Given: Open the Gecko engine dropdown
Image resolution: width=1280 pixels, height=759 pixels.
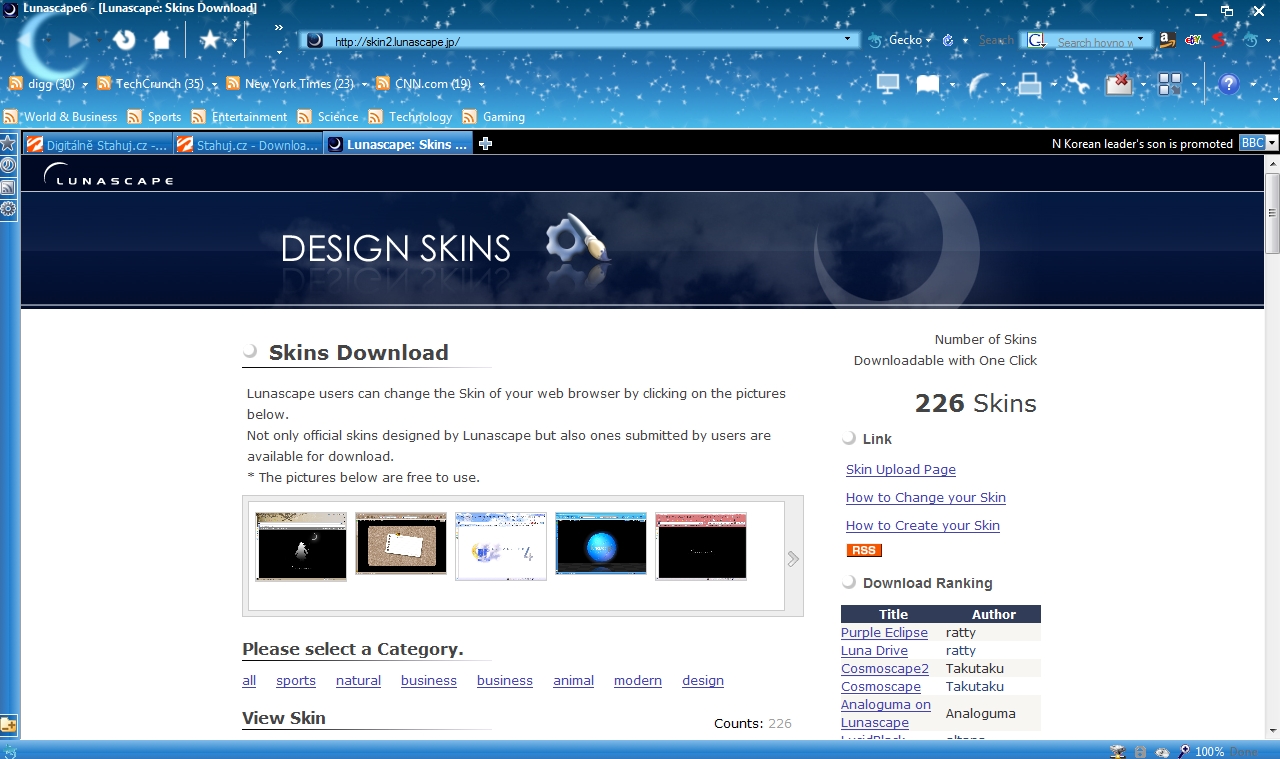Looking at the screenshot, I should pyautogui.click(x=929, y=41).
